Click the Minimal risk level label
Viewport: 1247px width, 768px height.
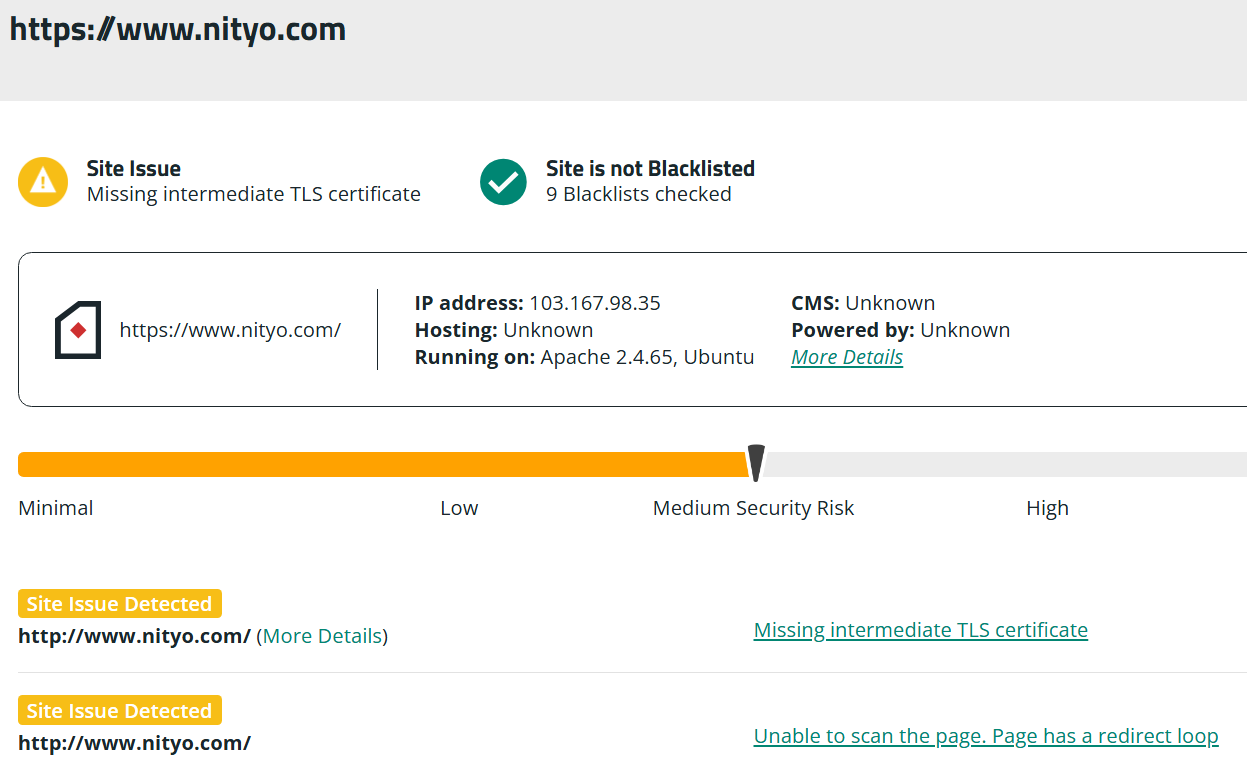[56, 508]
